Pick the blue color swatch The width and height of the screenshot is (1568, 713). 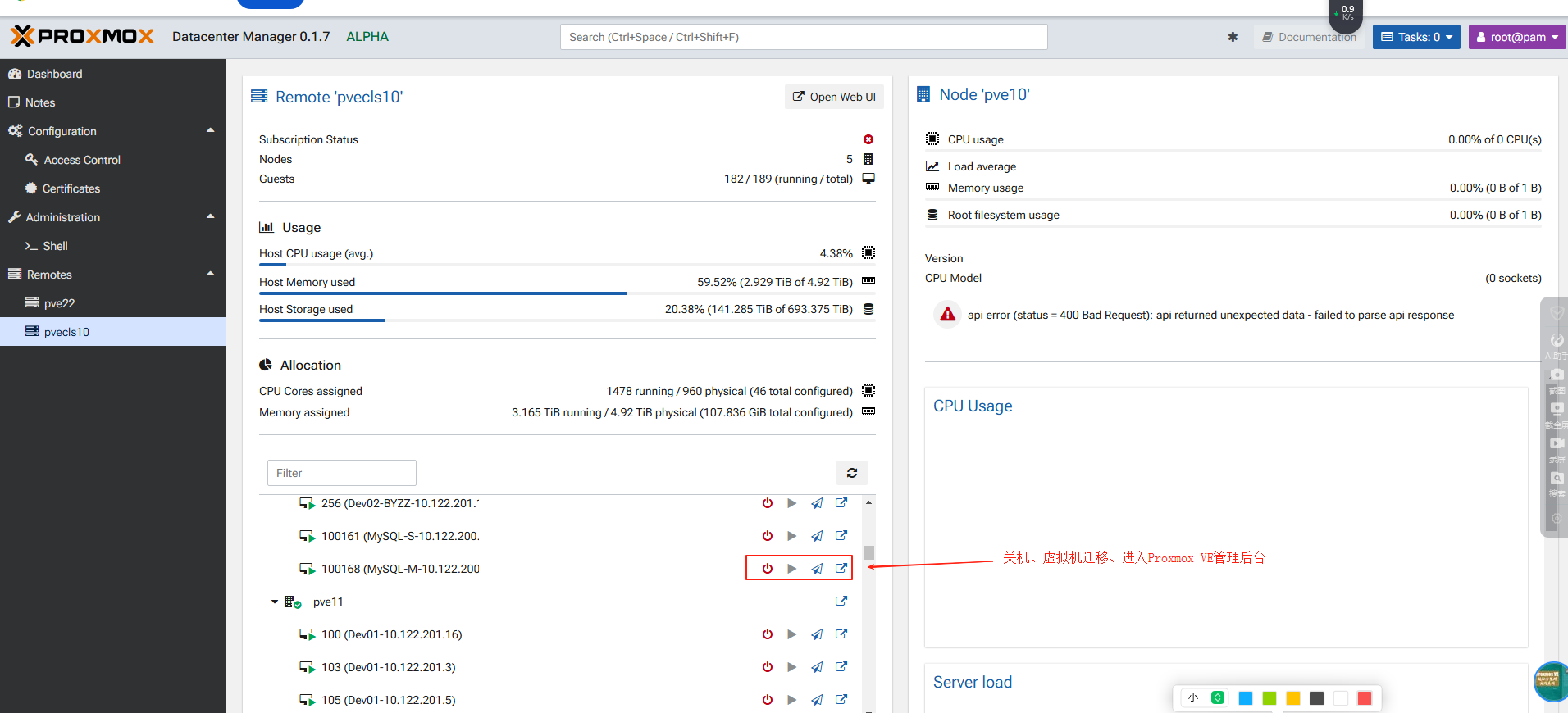tap(1246, 698)
